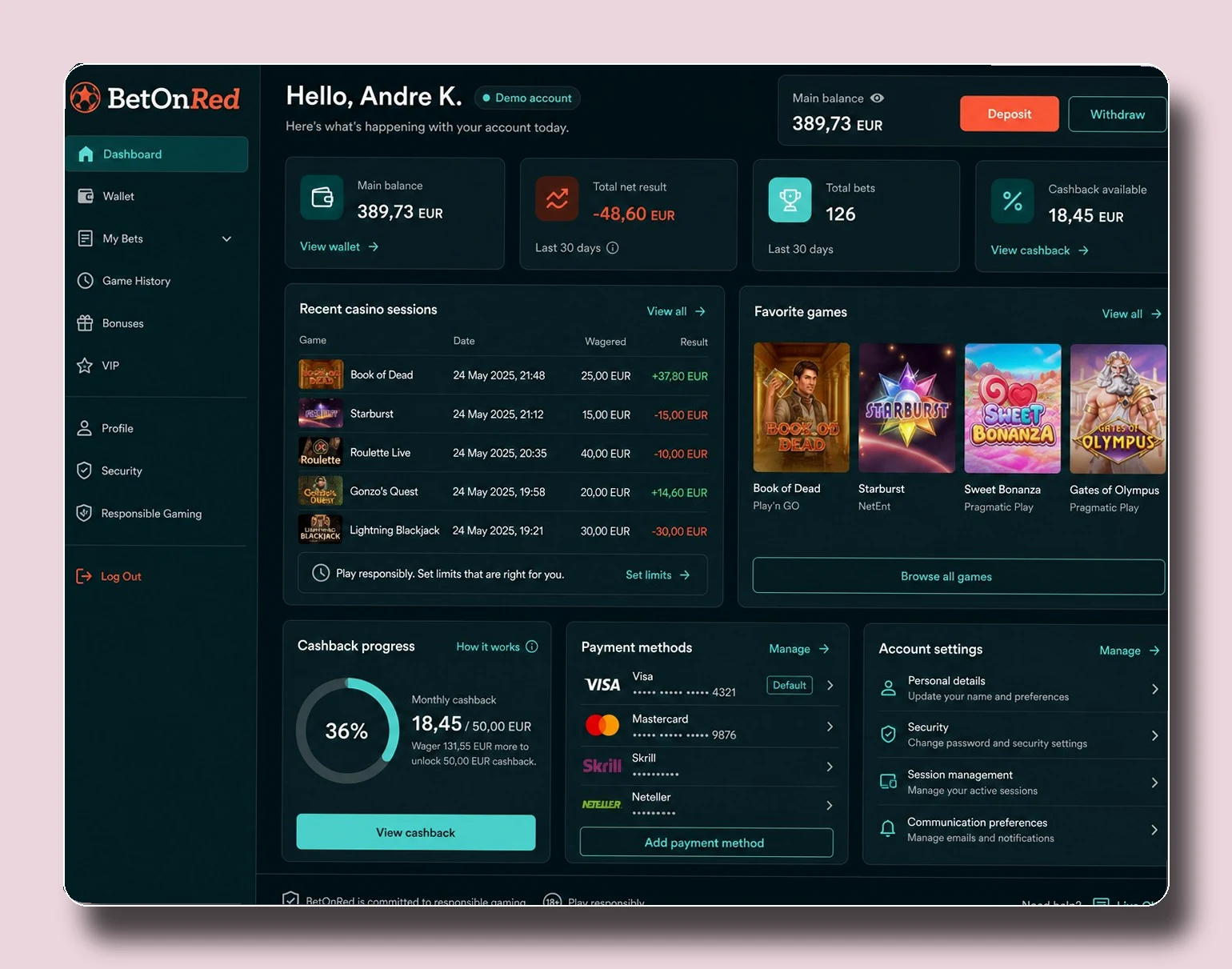Image resolution: width=1232 pixels, height=969 pixels.
Task: Open the Gates of Olympus favorite game cover
Action: point(1118,410)
